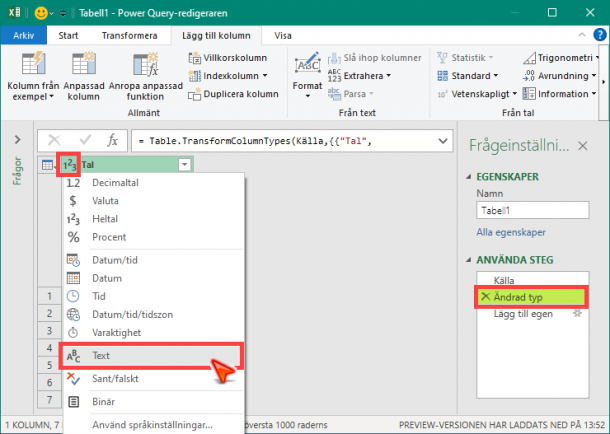This screenshot has width=610, height=434.
Task: Select the Lägg till kolumn tab
Action: [x=216, y=35]
